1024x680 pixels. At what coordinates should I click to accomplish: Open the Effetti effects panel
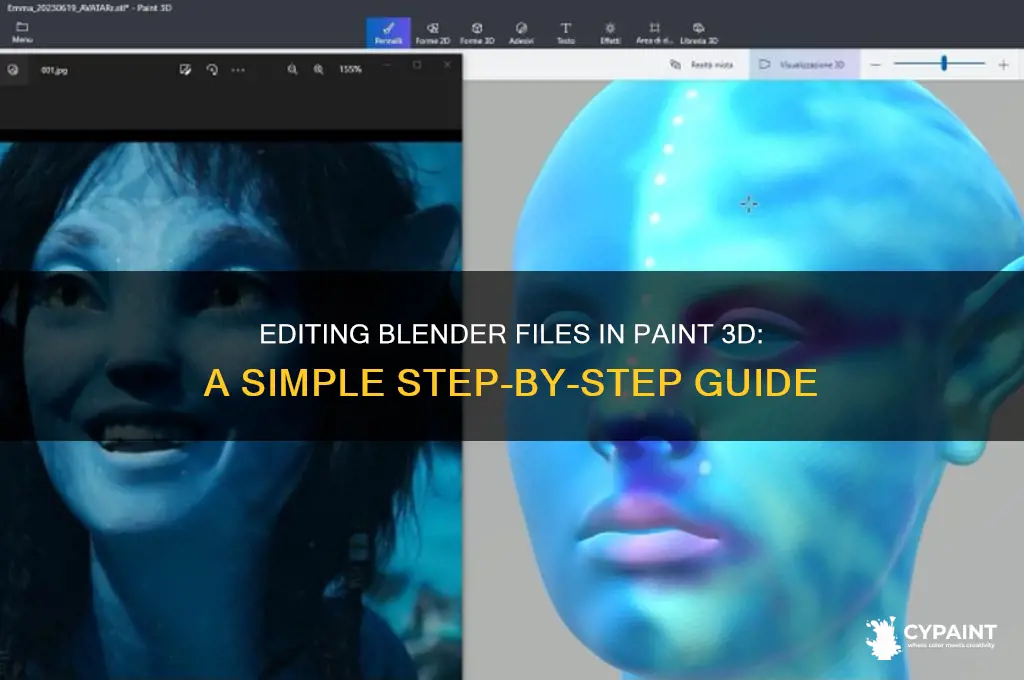point(610,33)
